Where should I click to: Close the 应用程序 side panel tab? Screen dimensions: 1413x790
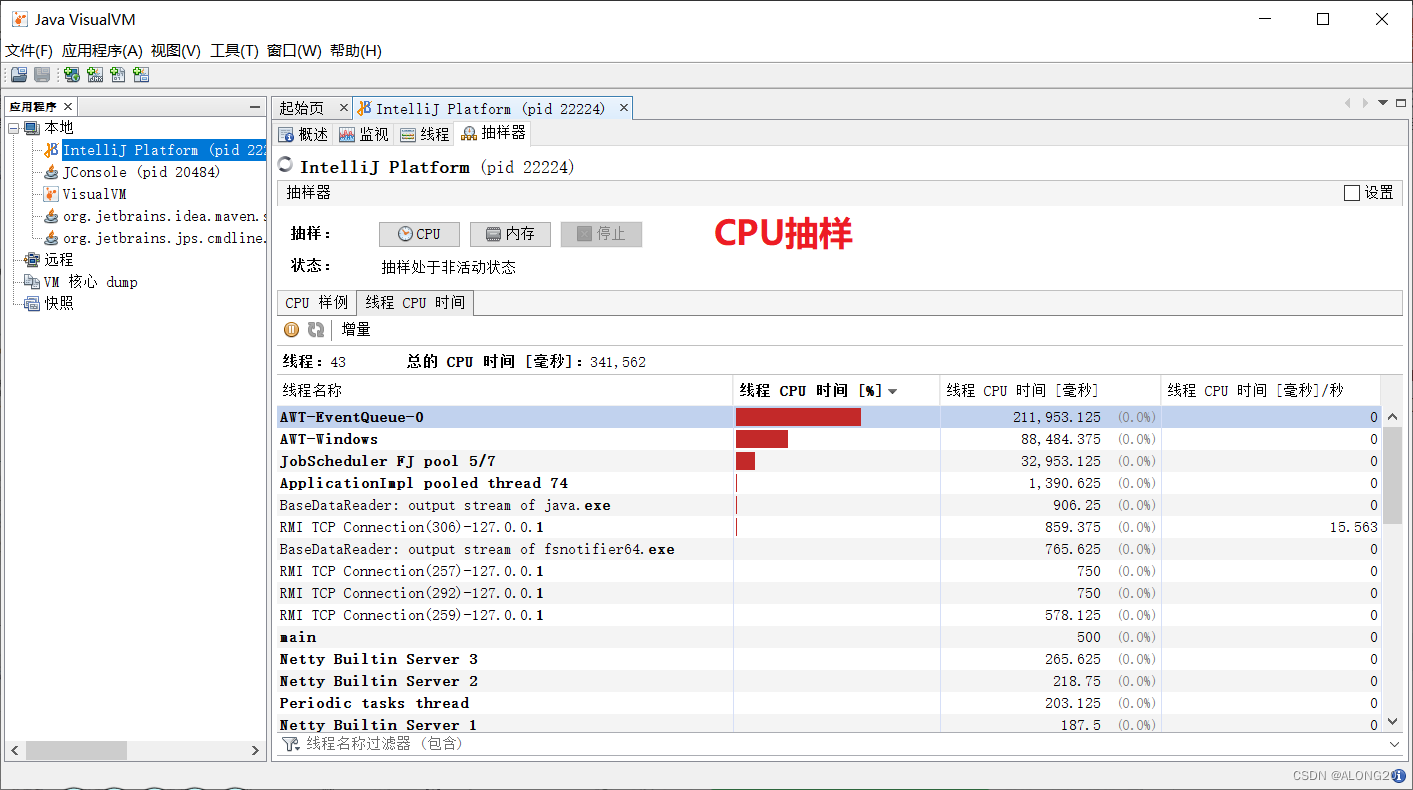(x=68, y=107)
